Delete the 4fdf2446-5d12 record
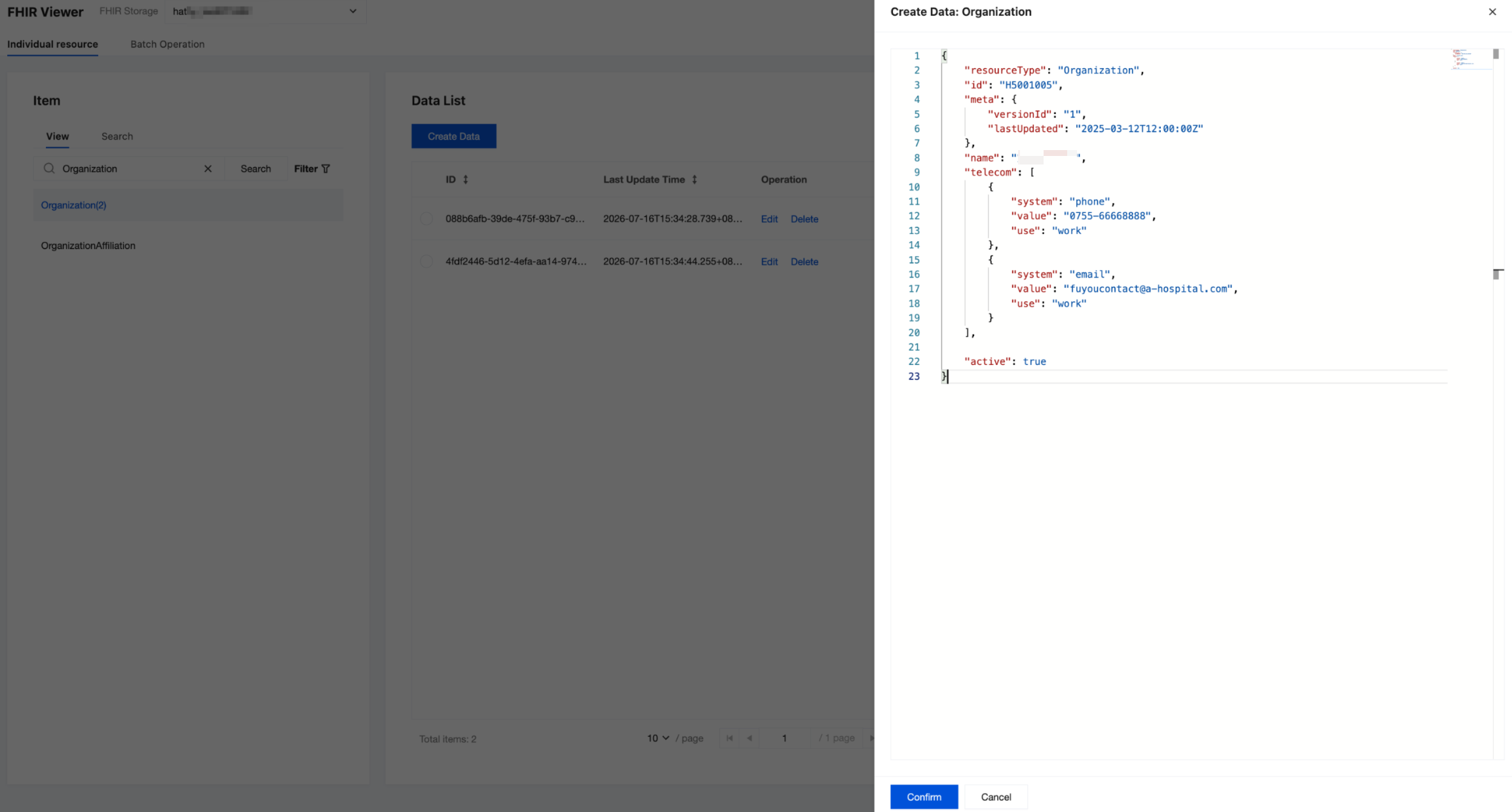This screenshot has width=1512, height=812. pos(804,261)
